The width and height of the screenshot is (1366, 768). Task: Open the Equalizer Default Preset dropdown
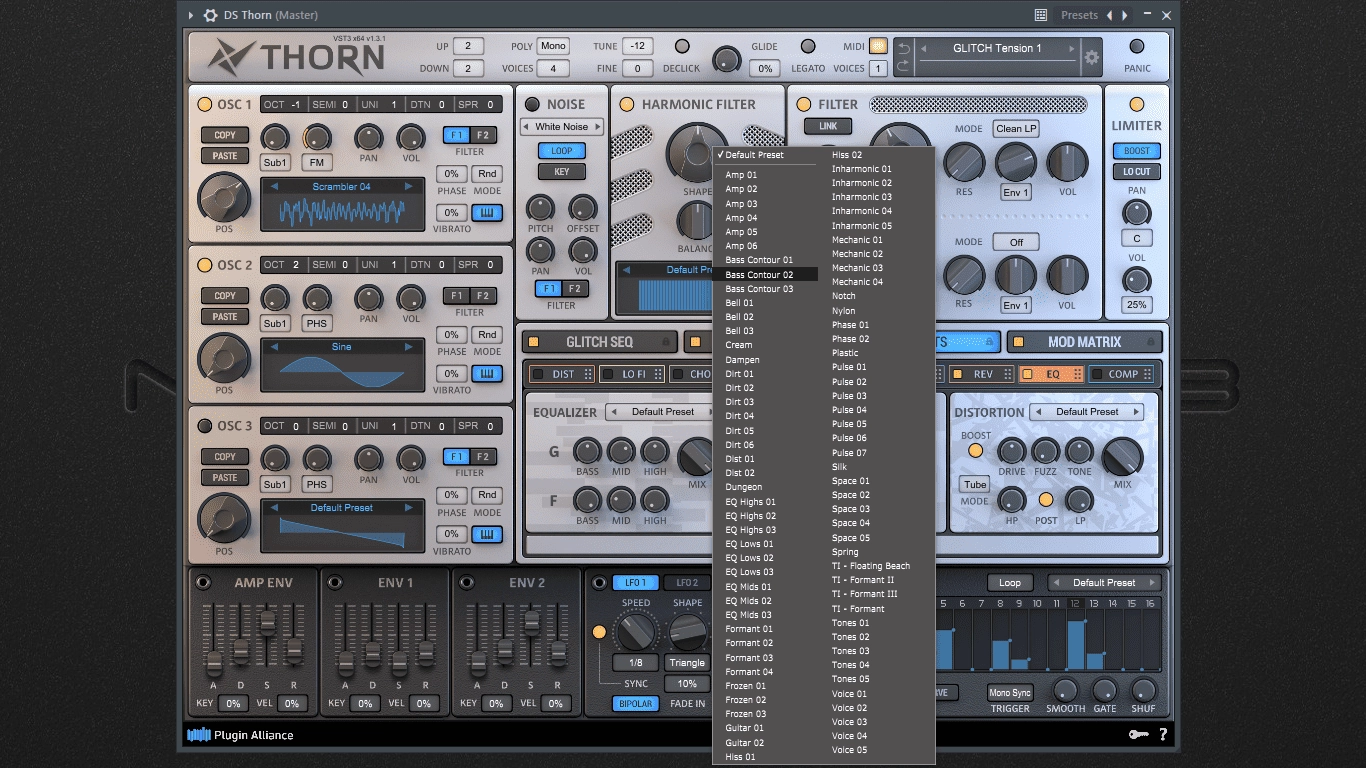point(662,412)
